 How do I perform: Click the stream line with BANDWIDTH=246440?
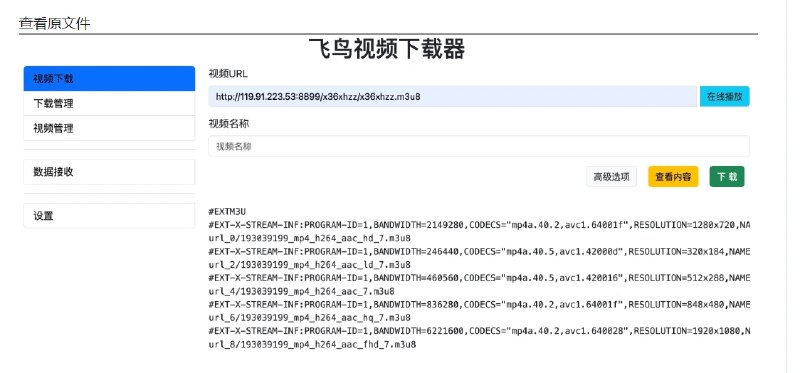click(479, 252)
